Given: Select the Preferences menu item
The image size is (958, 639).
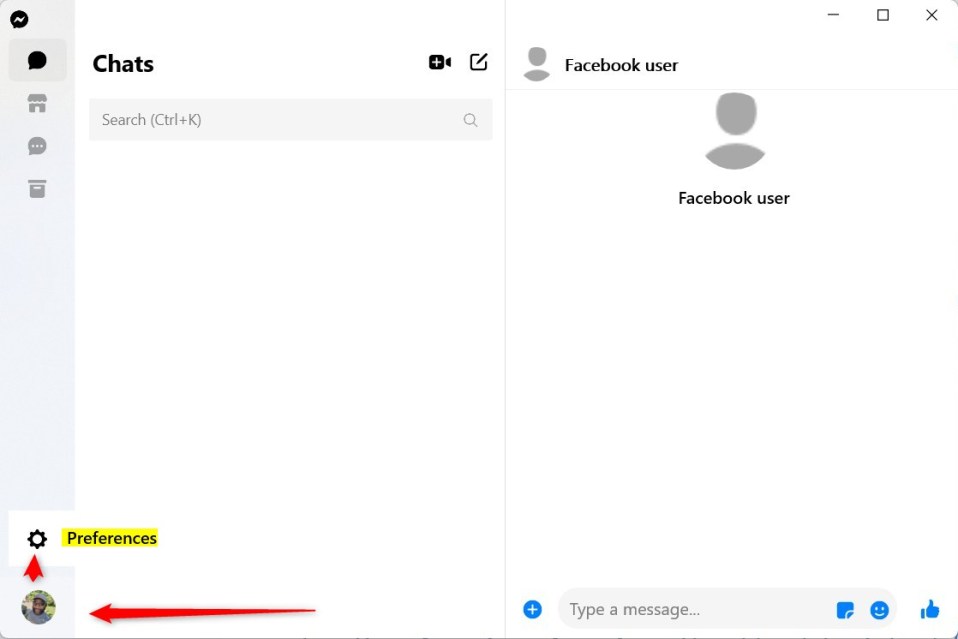Looking at the screenshot, I should click(111, 538).
